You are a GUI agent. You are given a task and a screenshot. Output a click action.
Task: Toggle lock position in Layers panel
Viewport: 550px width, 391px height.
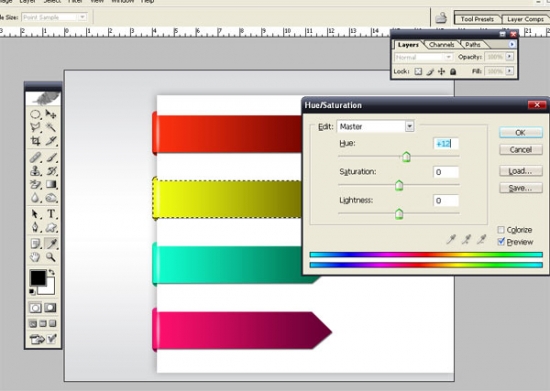click(x=442, y=72)
